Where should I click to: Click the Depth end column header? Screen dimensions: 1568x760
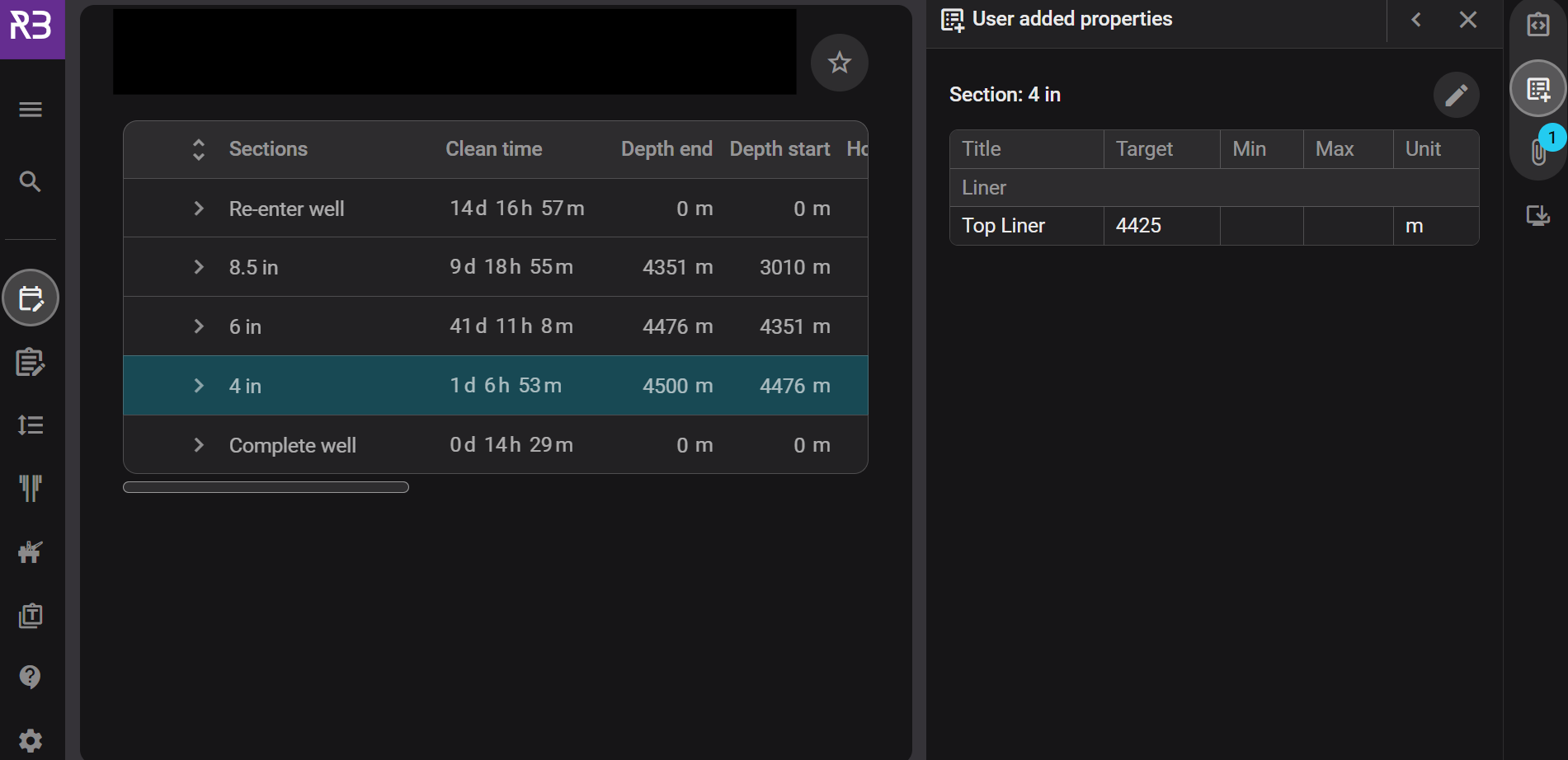click(x=666, y=149)
